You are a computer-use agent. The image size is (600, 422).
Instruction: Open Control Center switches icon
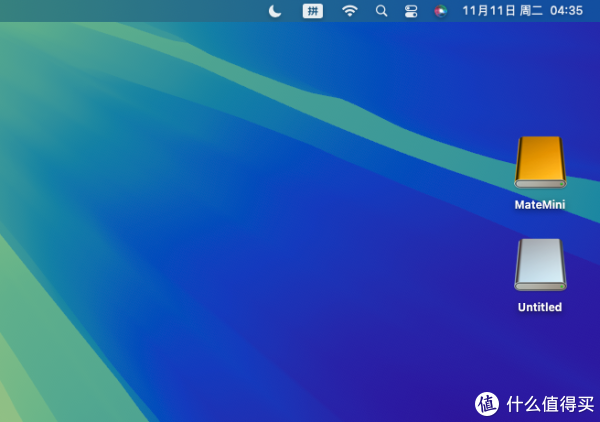coord(411,10)
